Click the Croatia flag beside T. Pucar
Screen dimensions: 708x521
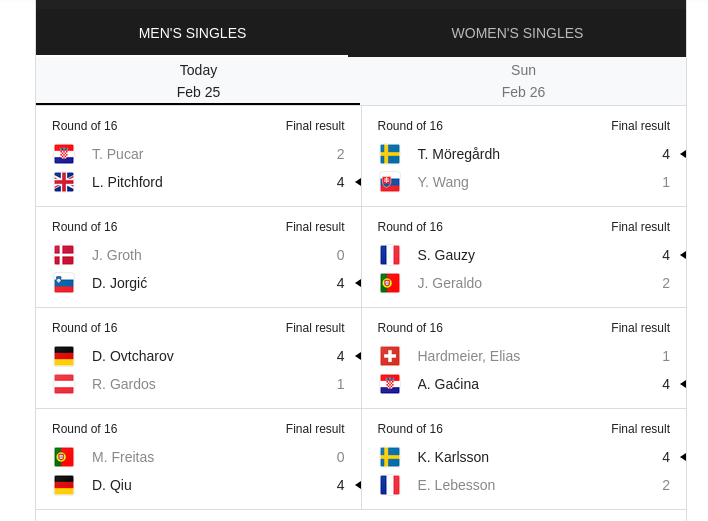(64, 154)
